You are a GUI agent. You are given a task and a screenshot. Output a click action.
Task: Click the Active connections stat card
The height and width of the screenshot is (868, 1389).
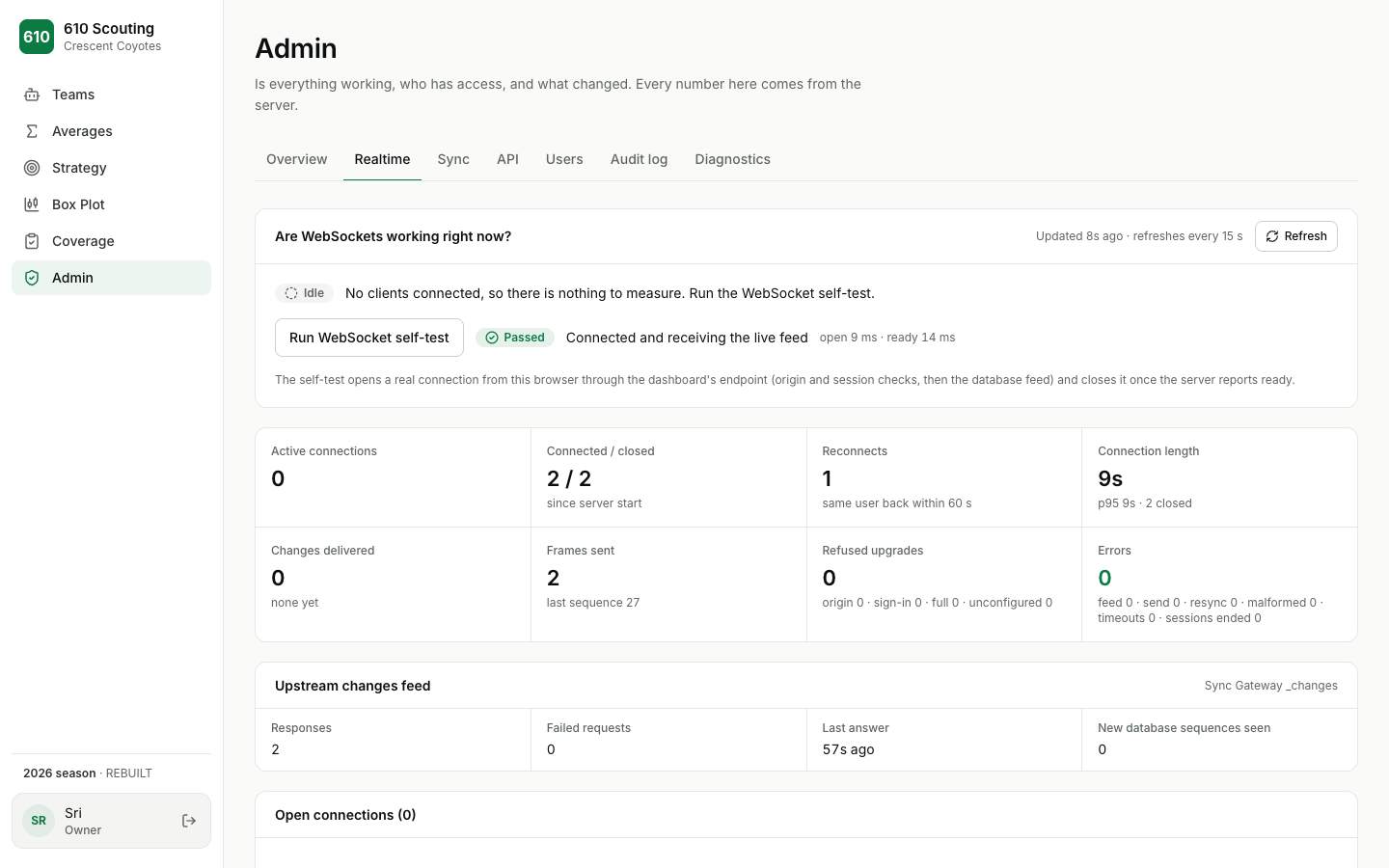pos(394,477)
